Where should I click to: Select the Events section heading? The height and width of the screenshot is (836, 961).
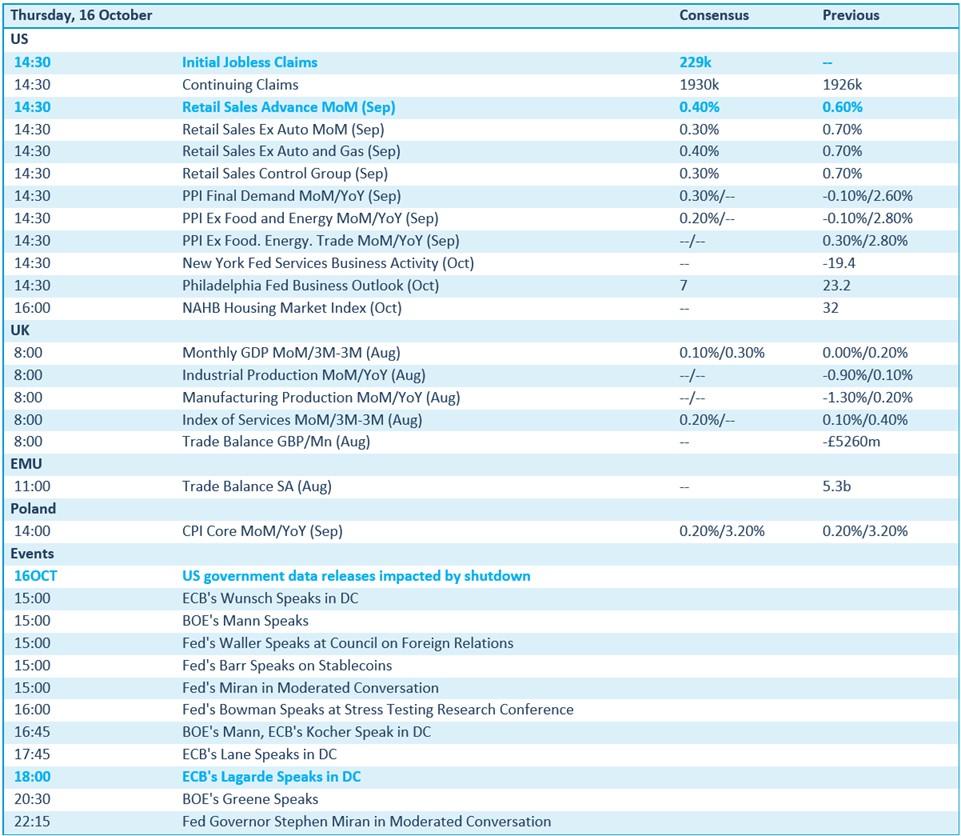tap(32, 554)
